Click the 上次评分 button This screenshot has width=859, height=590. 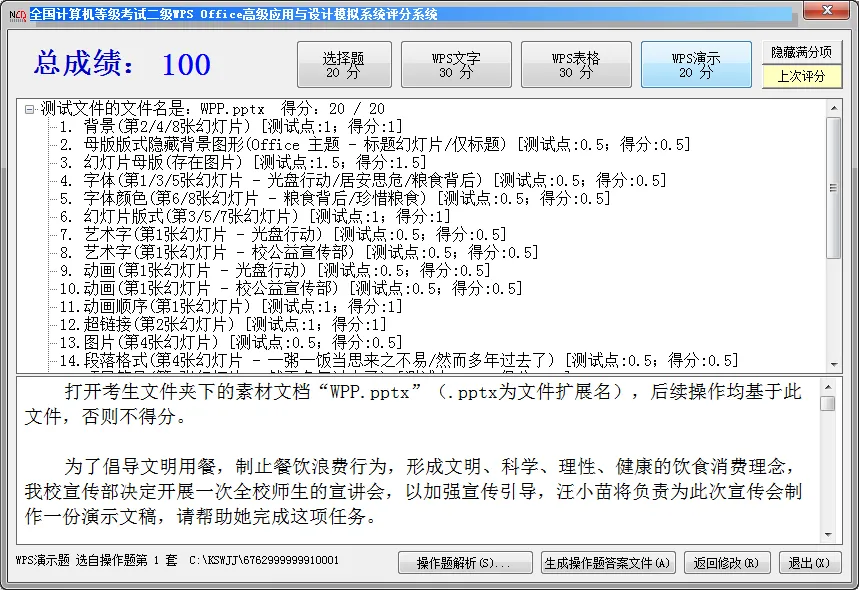(802, 76)
